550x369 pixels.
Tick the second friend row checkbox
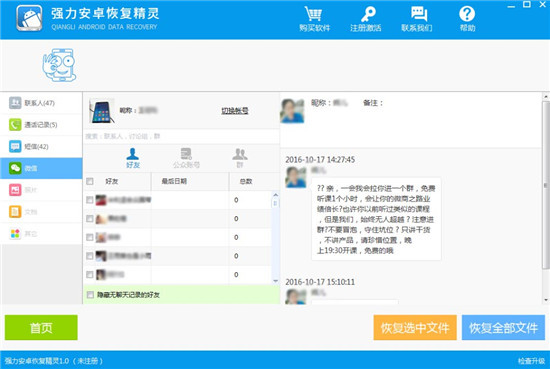coord(90,219)
